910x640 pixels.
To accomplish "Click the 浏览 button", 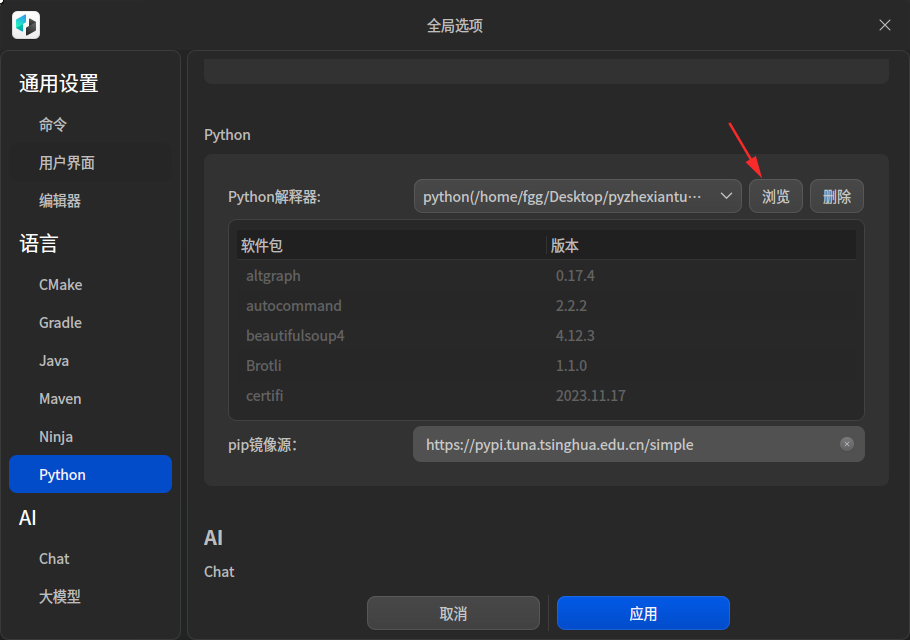I will 775,196.
